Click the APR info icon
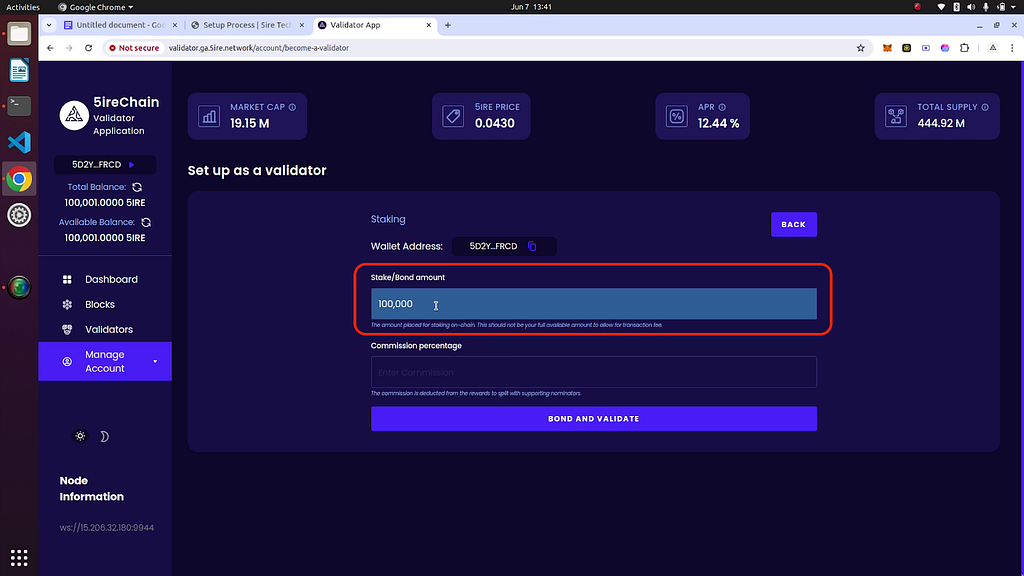Screen dimensions: 1024x576 pos(722,107)
